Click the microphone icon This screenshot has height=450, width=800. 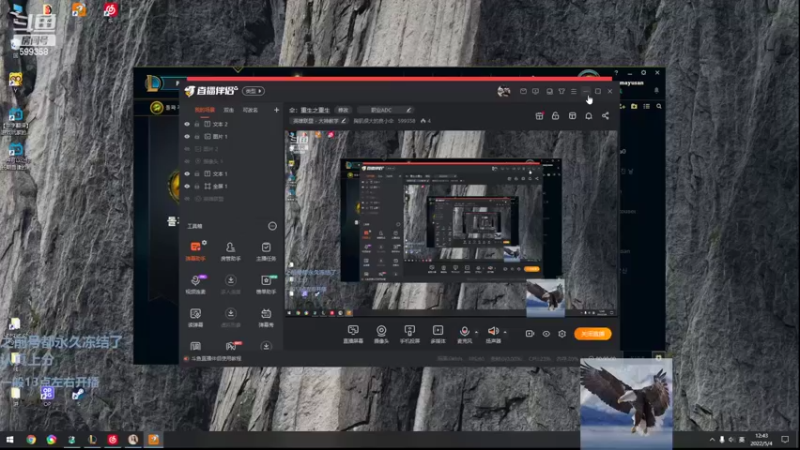(464, 330)
